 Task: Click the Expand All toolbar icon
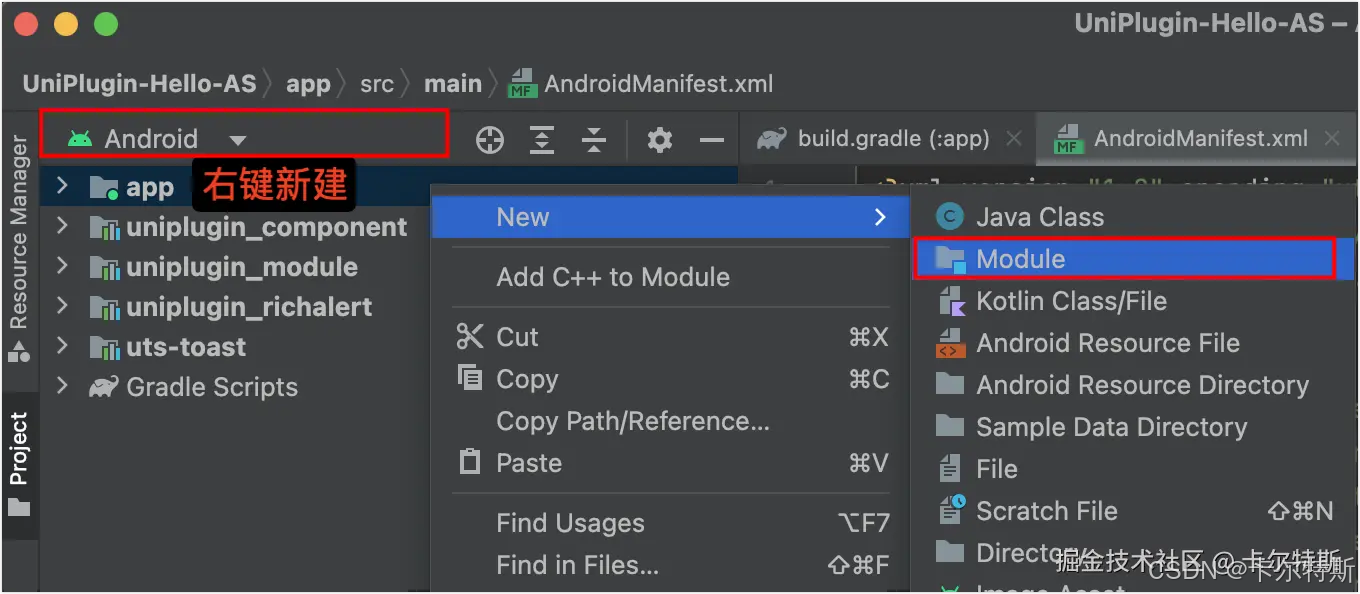[x=542, y=140]
